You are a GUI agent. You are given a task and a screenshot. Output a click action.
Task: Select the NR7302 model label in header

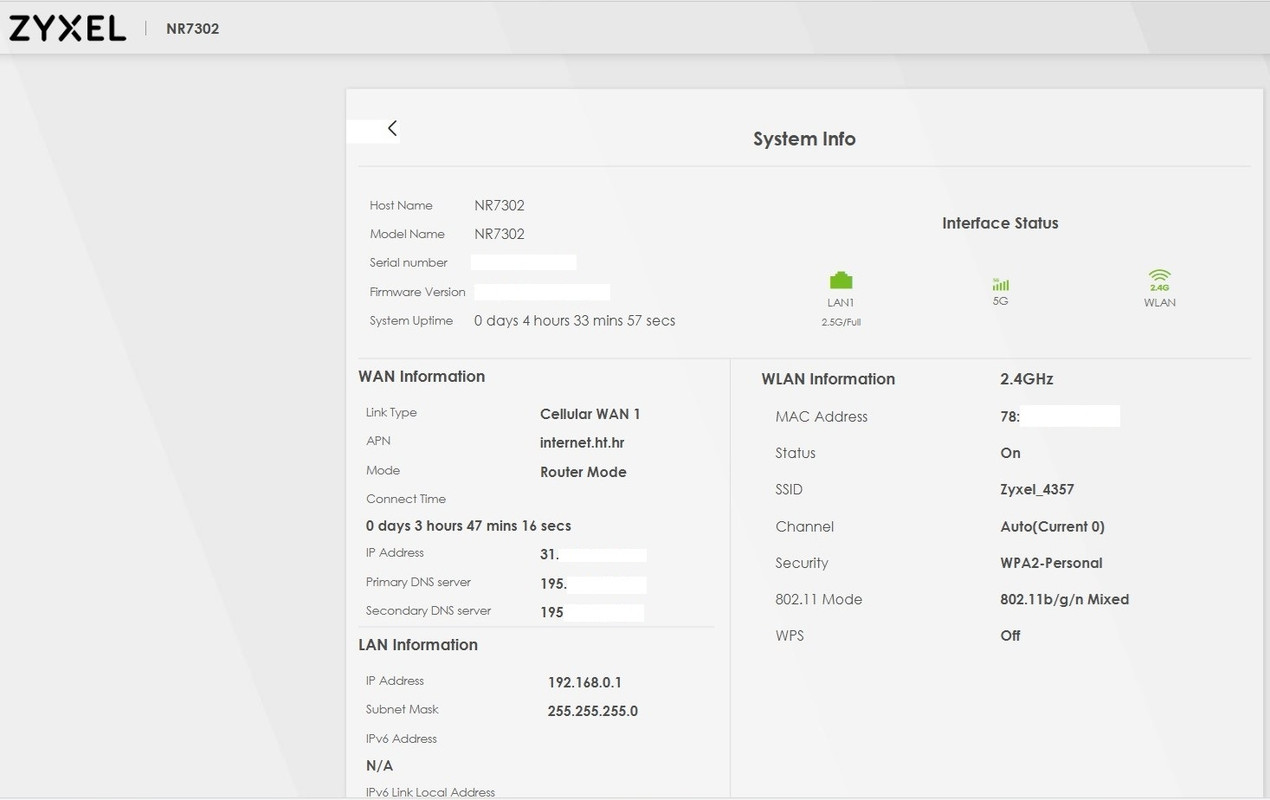pos(192,29)
